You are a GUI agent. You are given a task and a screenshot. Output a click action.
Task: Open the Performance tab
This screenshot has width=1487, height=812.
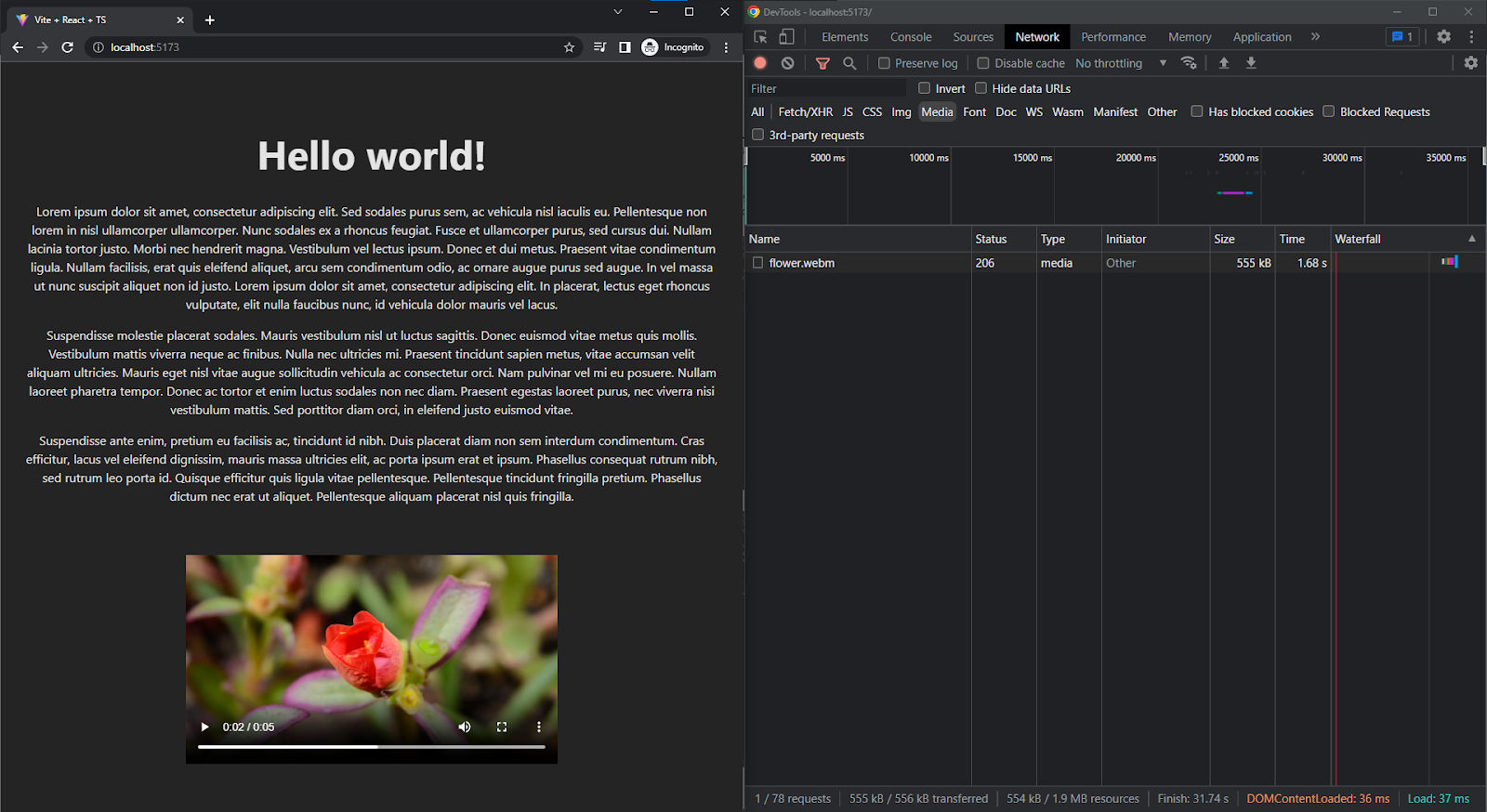click(1112, 37)
